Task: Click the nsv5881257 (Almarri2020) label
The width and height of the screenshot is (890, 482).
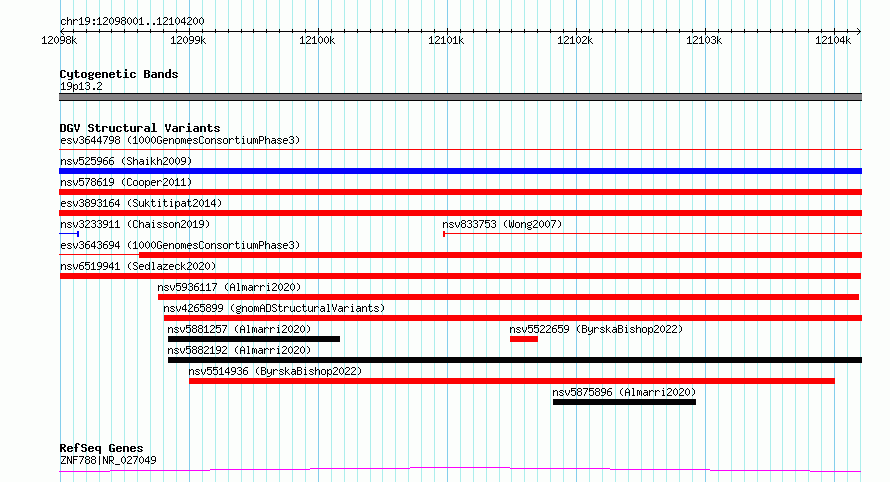Action: click(239, 329)
